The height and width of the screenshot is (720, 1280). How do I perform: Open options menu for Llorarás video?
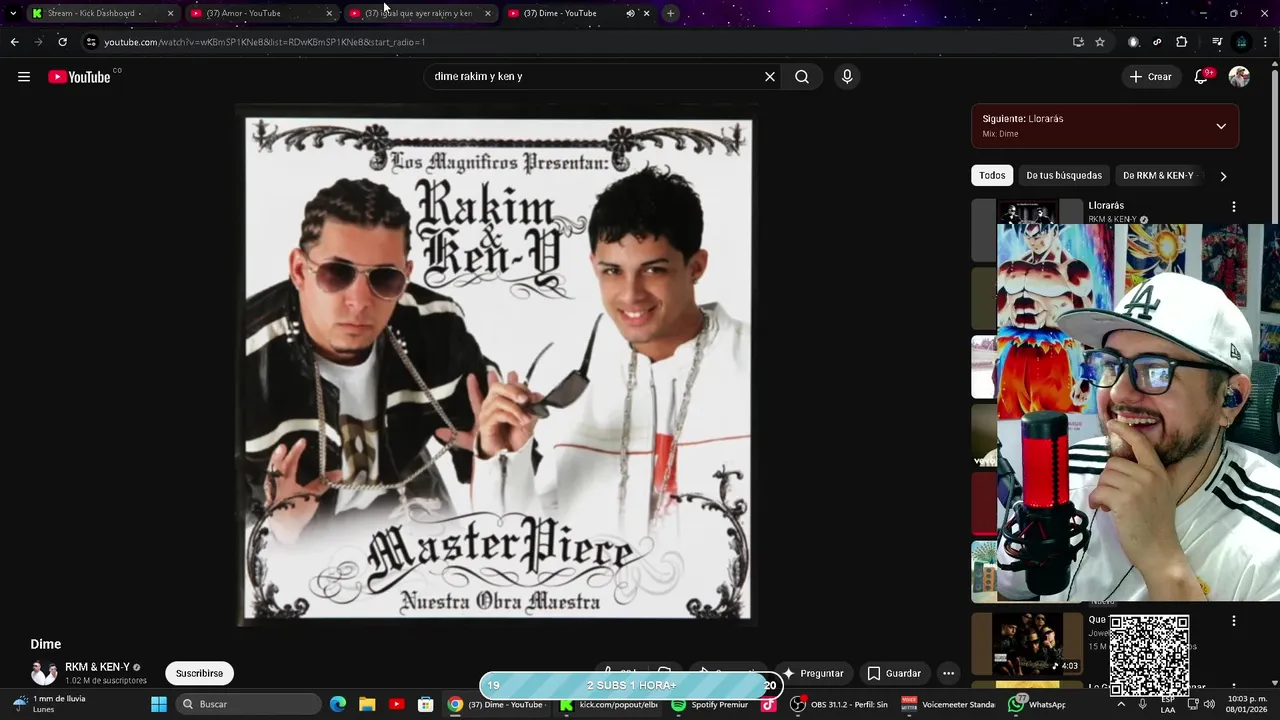pos(1233,207)
